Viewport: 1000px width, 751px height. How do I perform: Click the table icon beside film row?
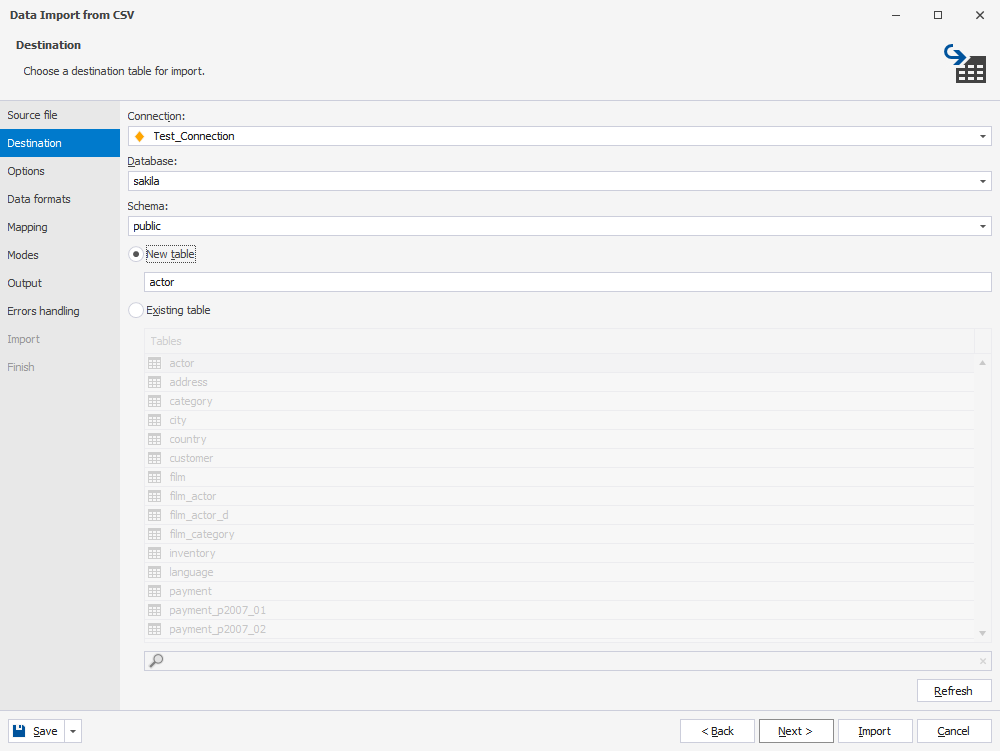pos(154,478)
